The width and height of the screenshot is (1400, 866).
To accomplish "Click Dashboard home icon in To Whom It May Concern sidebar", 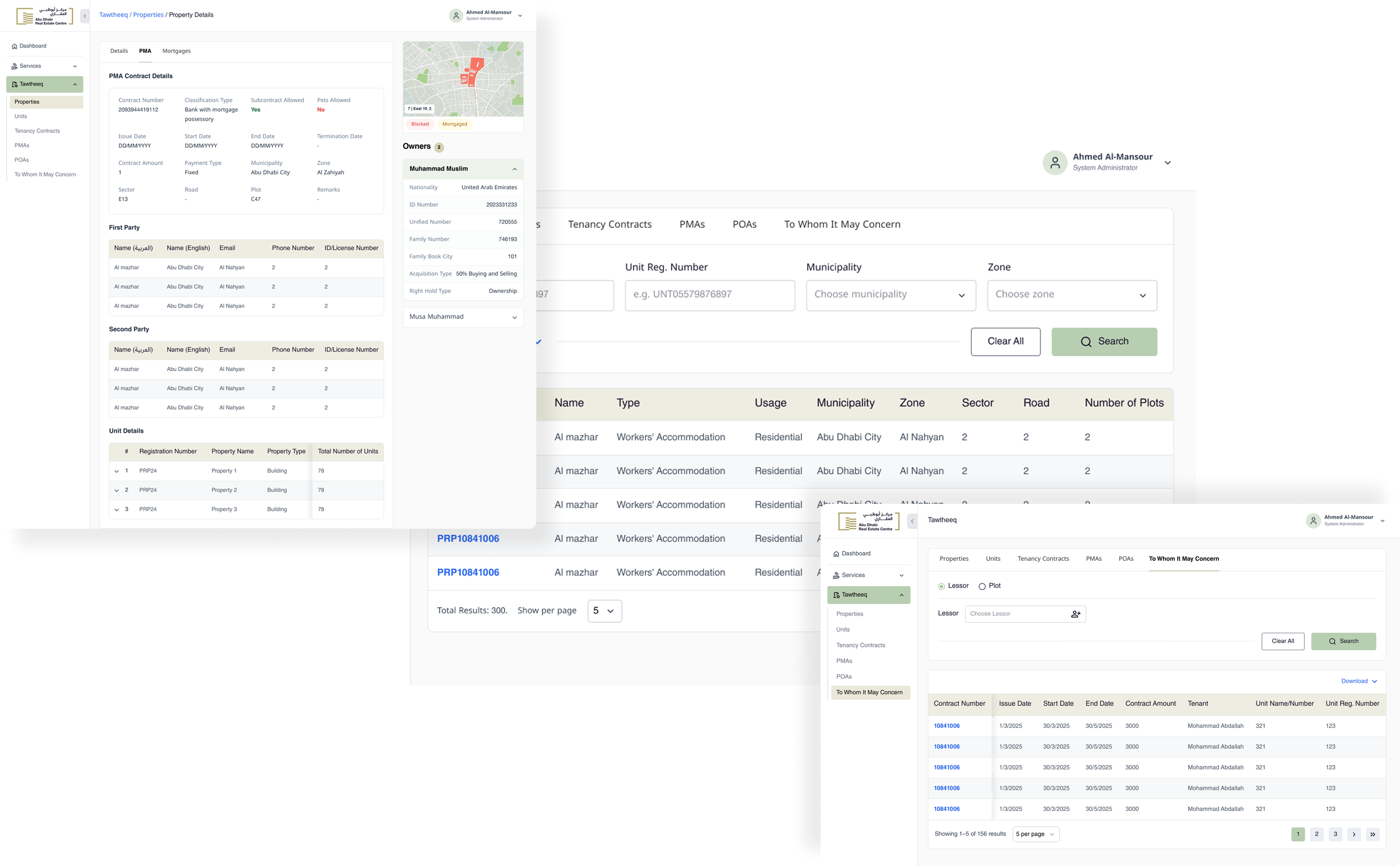I will tap(836, 554).
